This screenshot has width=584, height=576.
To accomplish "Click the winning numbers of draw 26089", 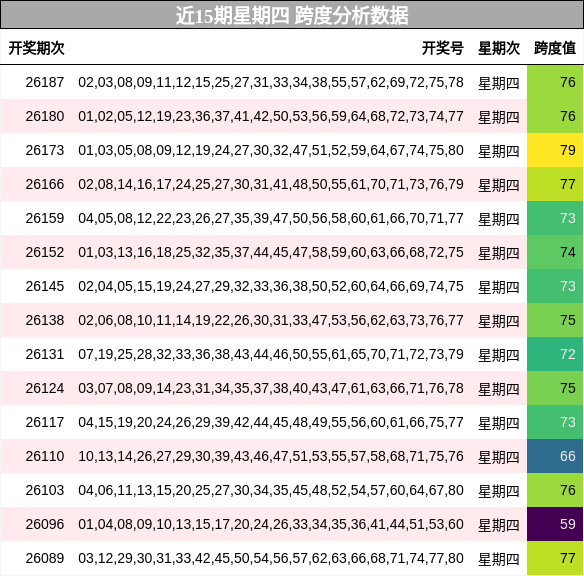I will (271, 558).
